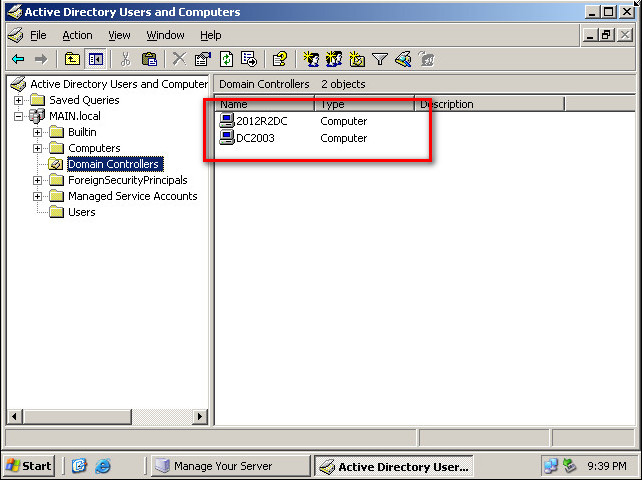Select Managed Service Accounts folder
This screenshot has height=480, width=642.
pyautogui.click(x=133, y=196)
